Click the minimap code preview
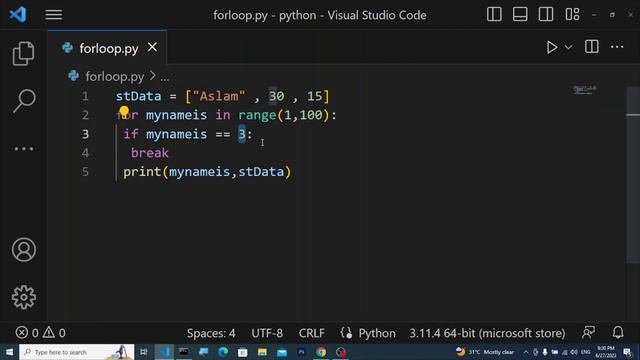This screenshot has width=640, height=360. tap(584, 89)
